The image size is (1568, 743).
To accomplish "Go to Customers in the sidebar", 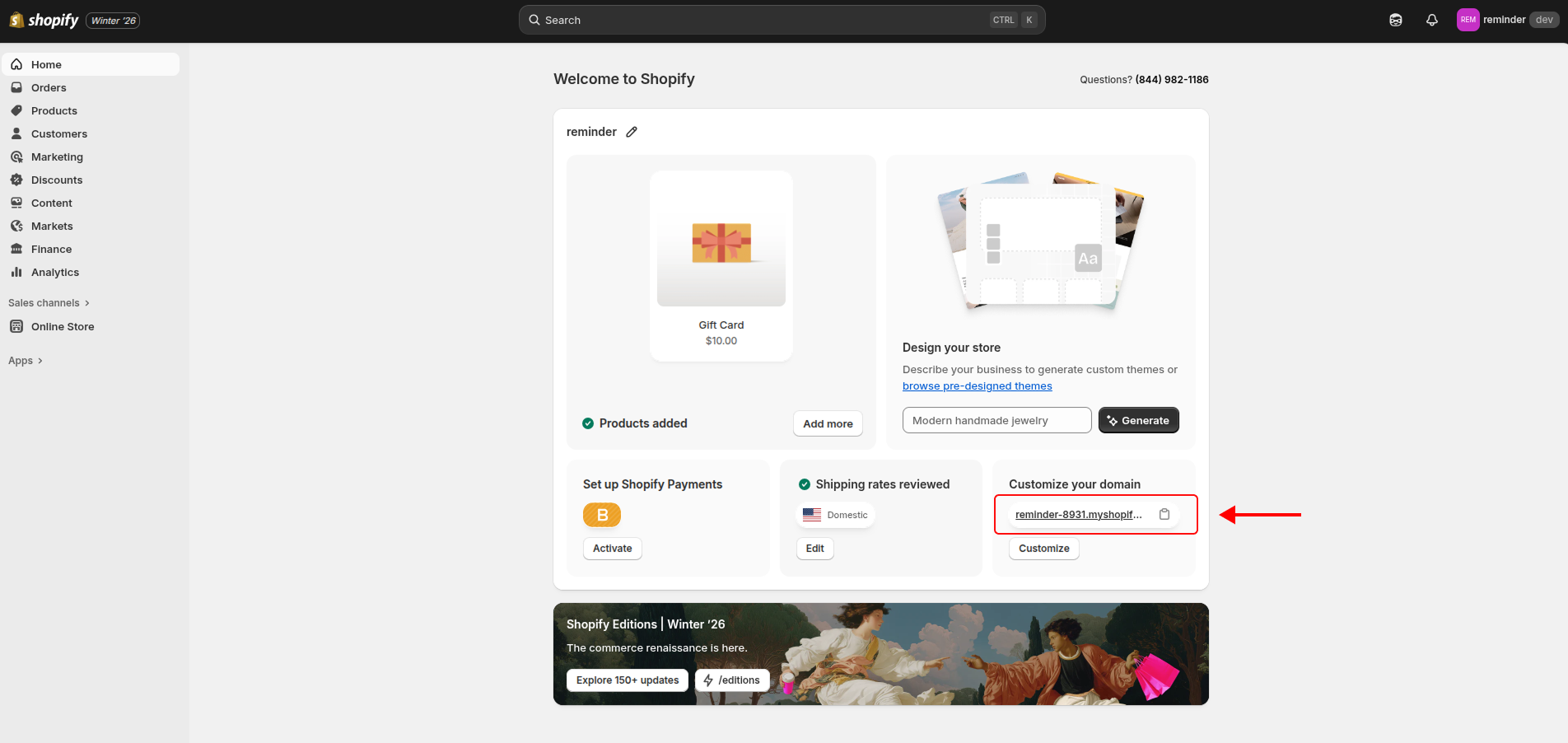I will coord(58,133).
